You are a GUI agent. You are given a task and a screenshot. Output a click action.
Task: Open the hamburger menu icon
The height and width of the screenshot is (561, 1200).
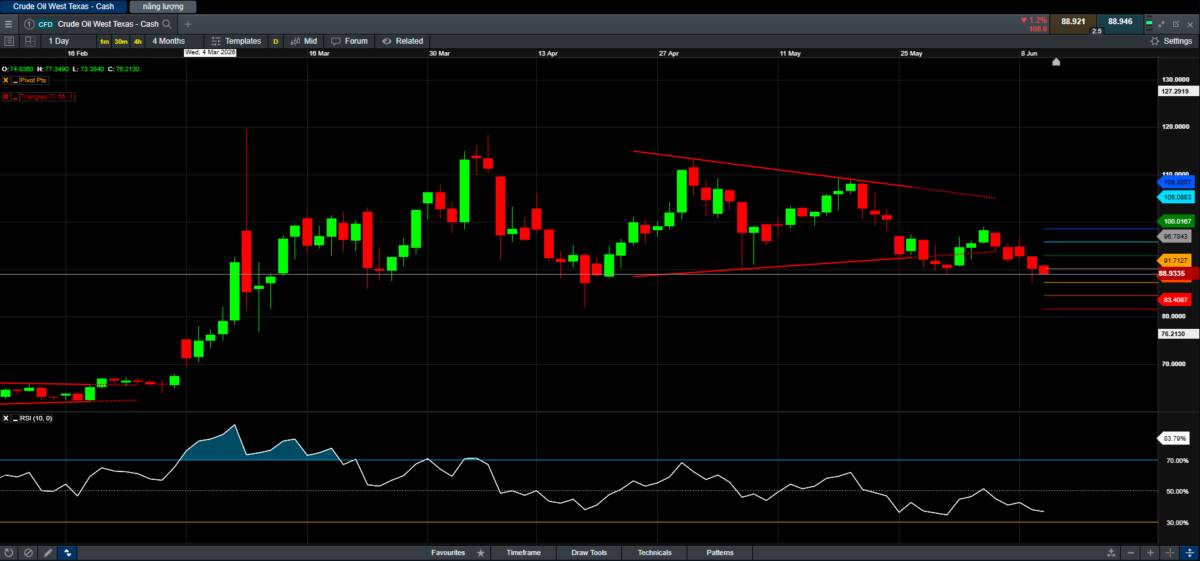7,23
